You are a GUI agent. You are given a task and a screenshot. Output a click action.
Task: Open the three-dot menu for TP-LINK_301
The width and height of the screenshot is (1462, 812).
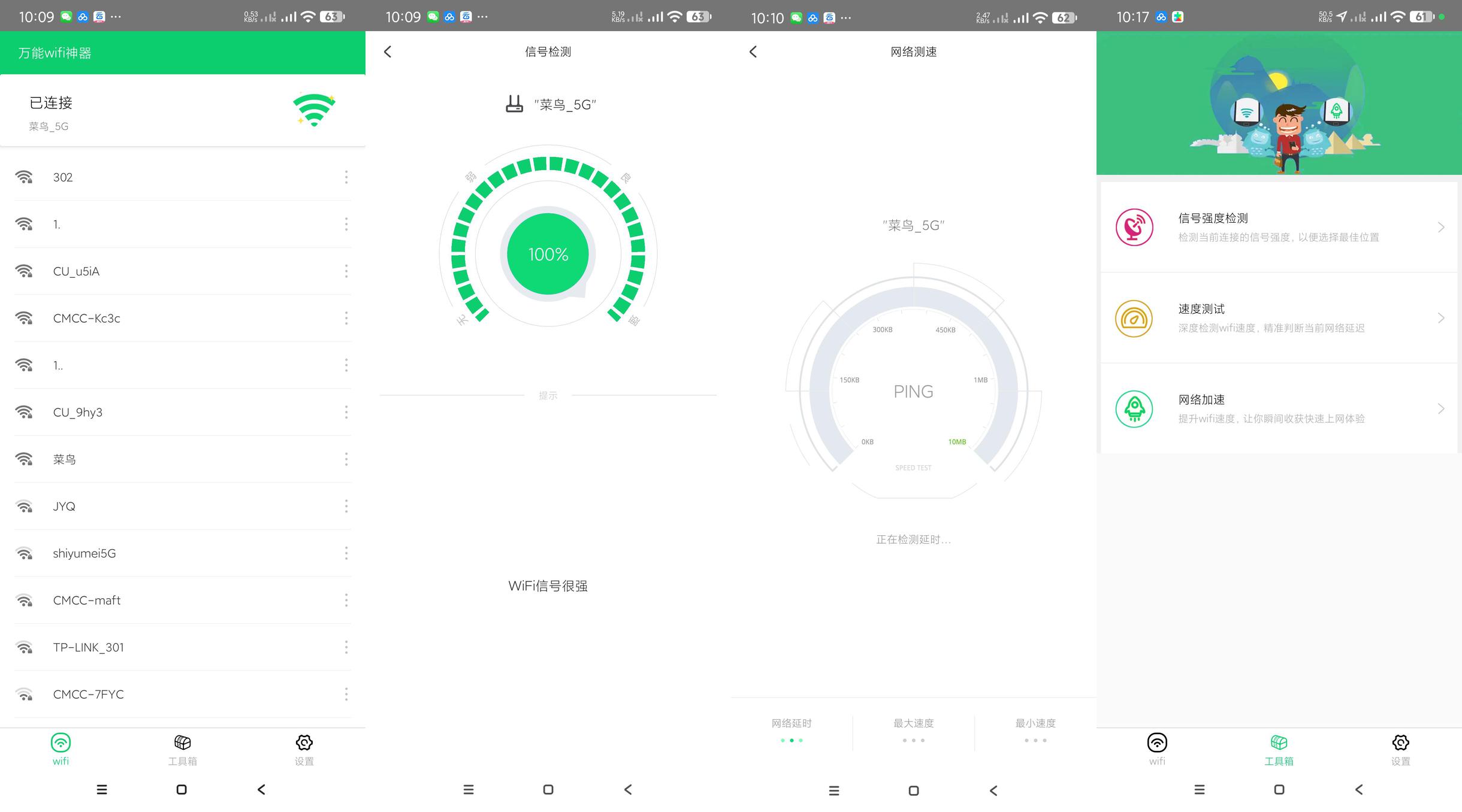coord(346,647)
